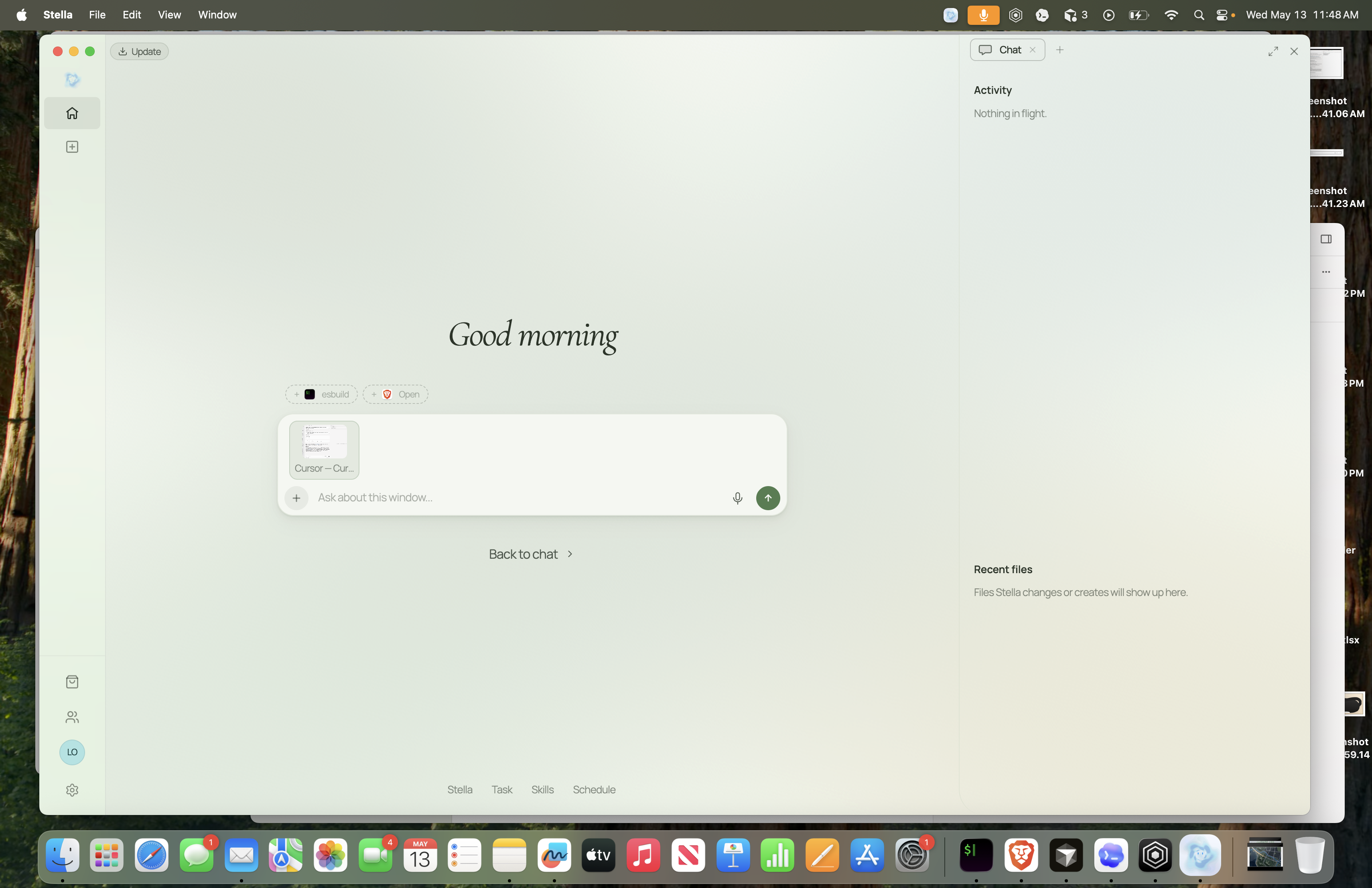Click the orange microphone menu bar icon

tap(983, 15)
